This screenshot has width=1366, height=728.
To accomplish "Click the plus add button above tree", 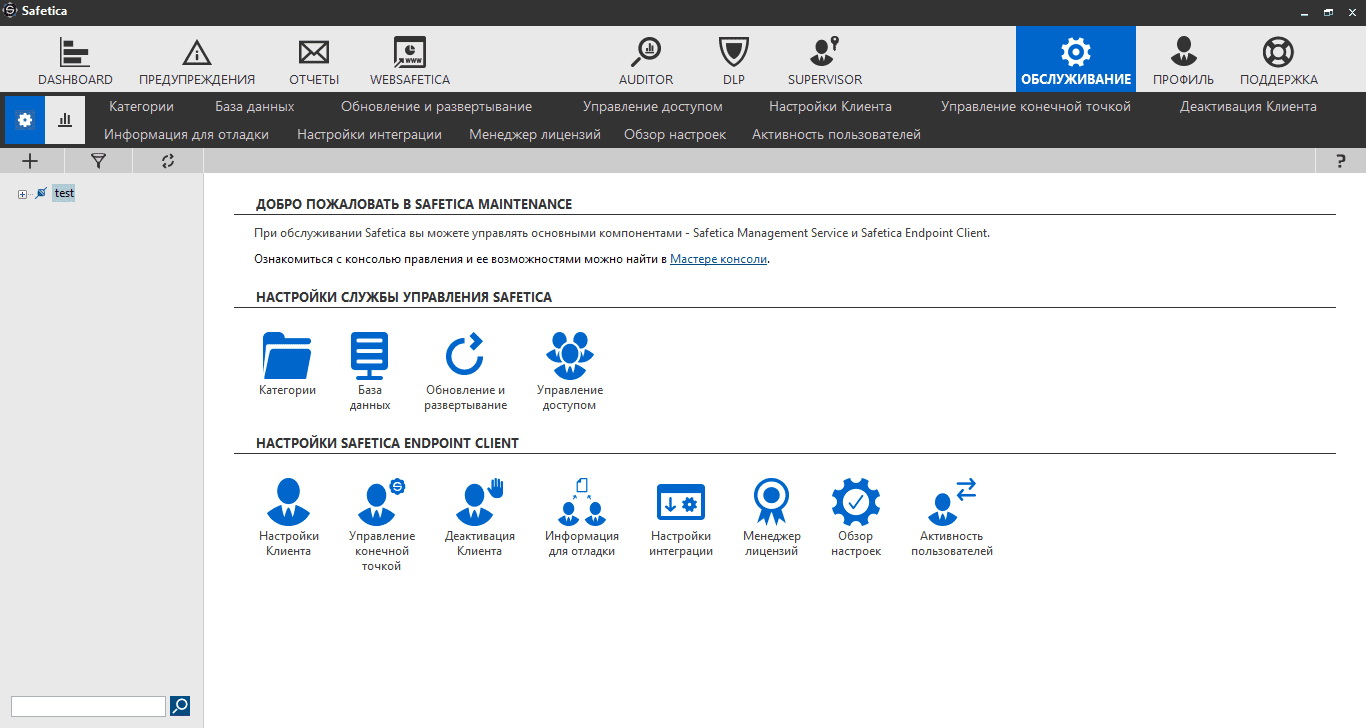I will pyautogui.click(x=30, y=161).
